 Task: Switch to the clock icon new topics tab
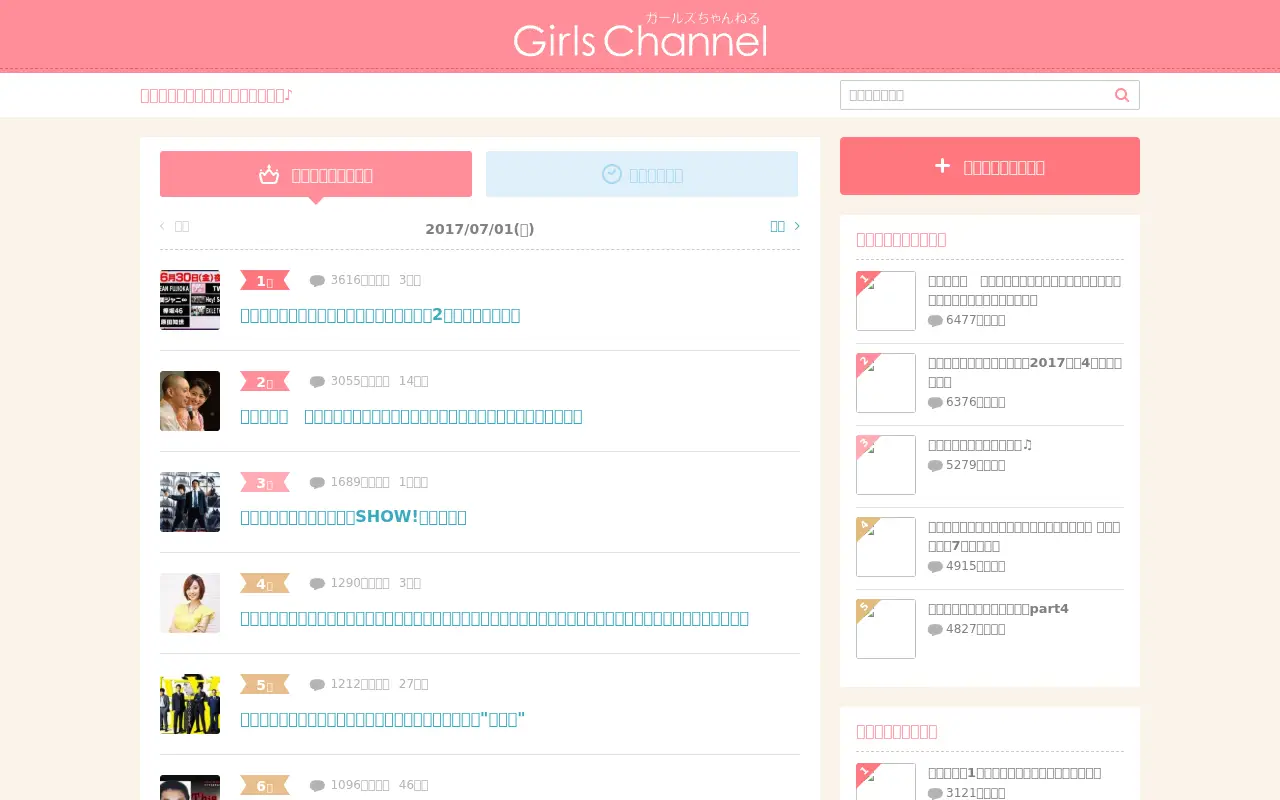pyautogui.click(x=642, y=174)
